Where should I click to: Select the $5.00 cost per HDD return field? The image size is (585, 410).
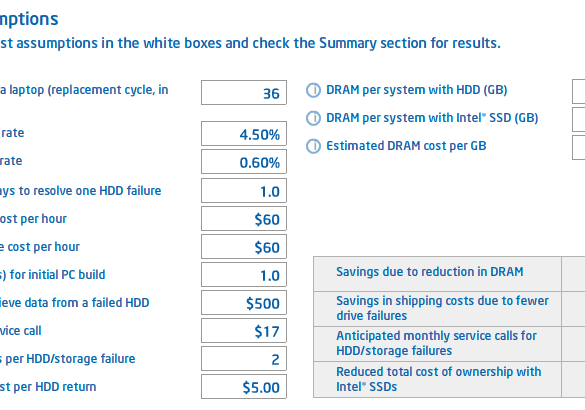pyautogui.click(x=244, y=386)
